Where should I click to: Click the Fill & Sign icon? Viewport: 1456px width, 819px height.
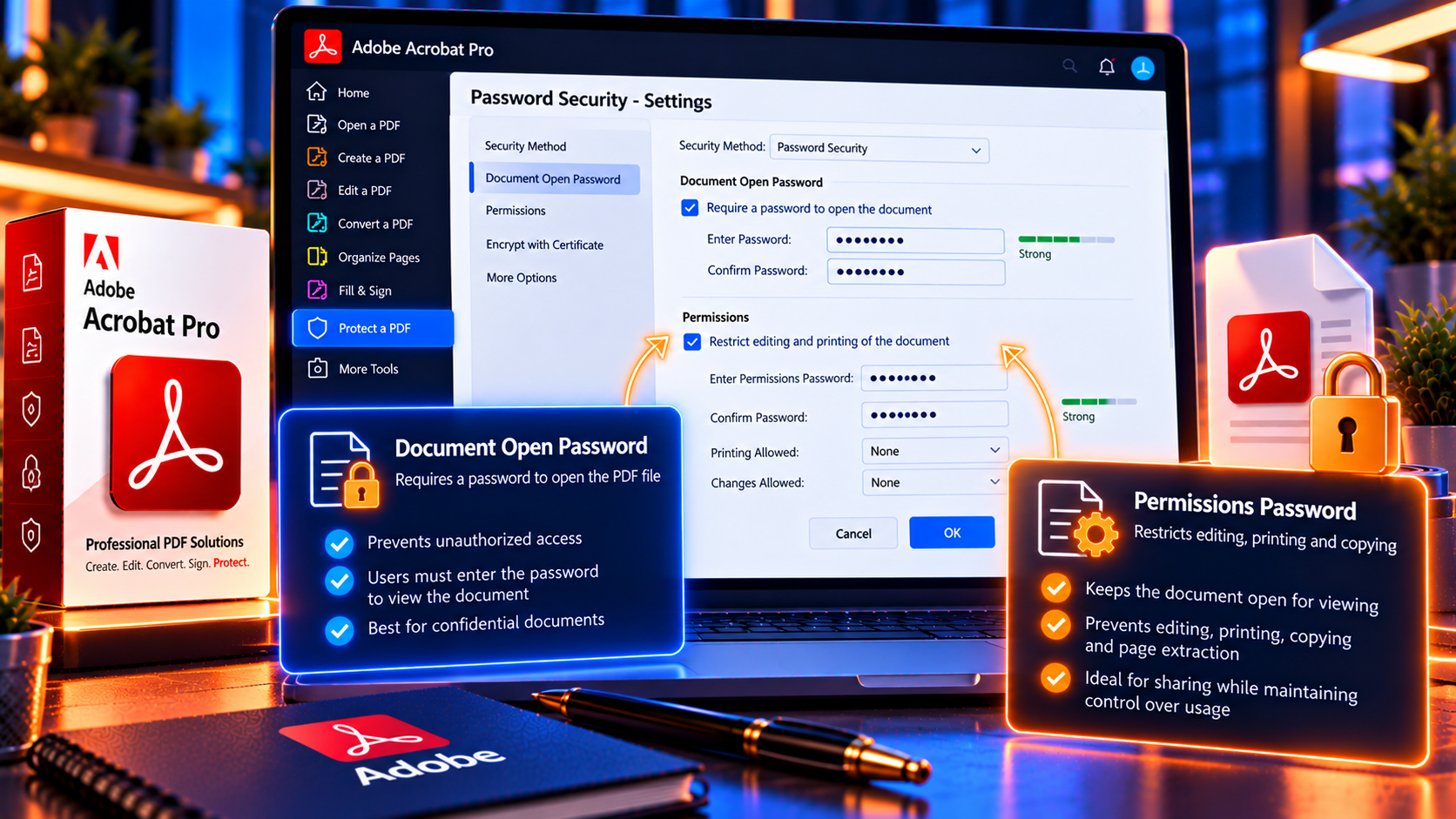point(317,290)
